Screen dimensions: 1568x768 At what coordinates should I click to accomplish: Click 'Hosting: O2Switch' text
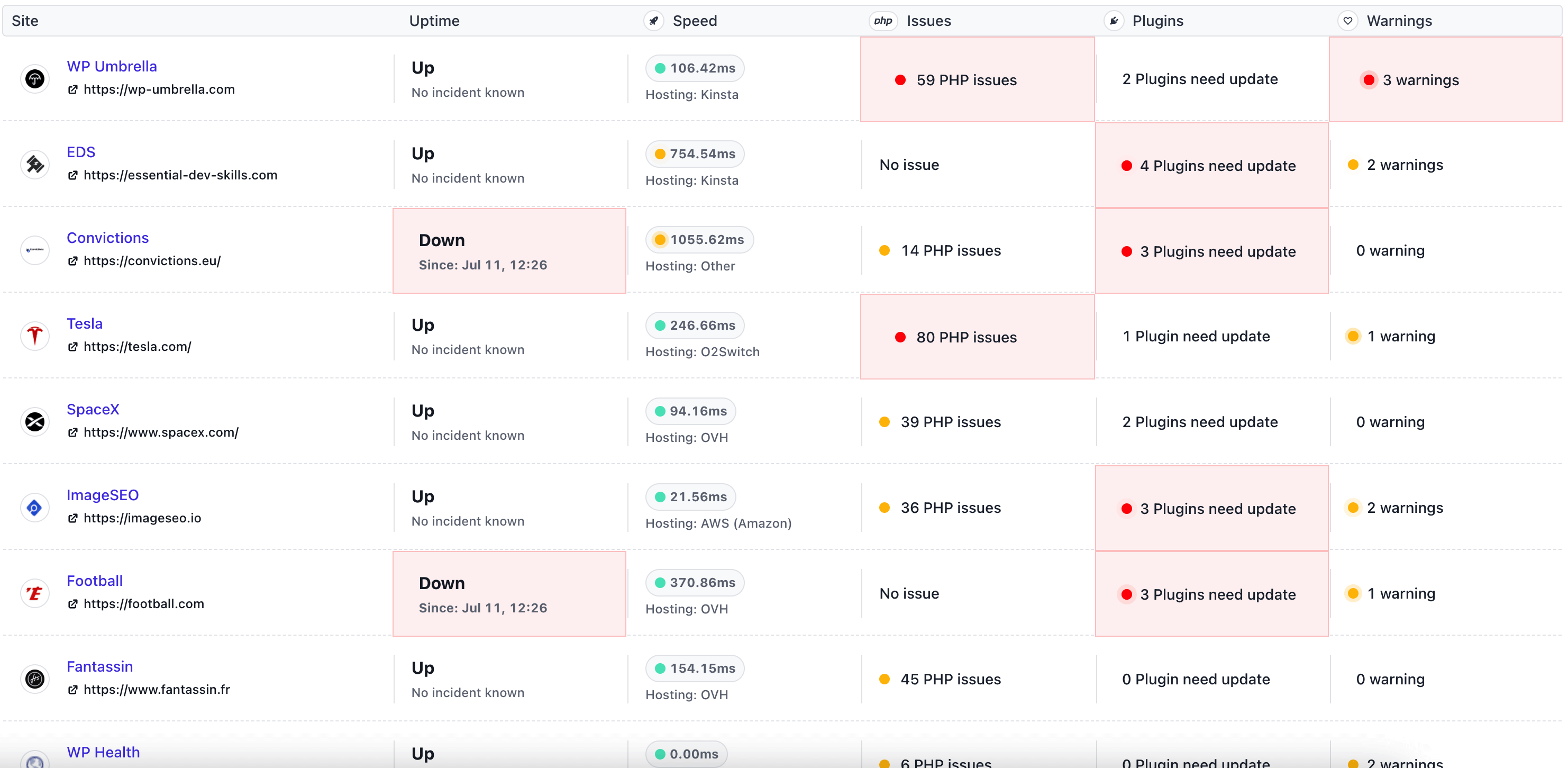pyautogui.click(x=703, y=352)
